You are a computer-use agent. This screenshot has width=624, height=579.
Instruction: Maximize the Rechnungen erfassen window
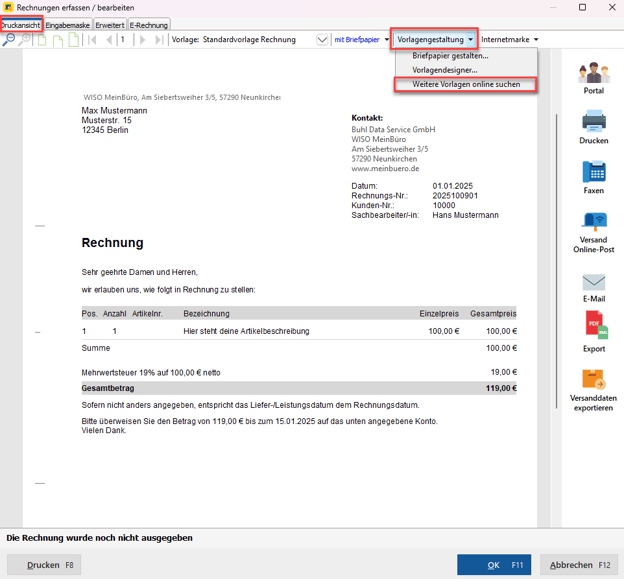click(x=582, y=7)
